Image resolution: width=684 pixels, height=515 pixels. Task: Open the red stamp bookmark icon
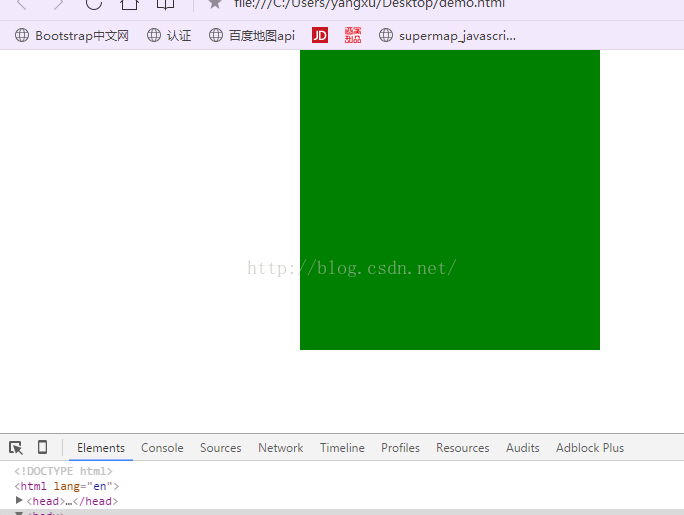coord(353,35)
